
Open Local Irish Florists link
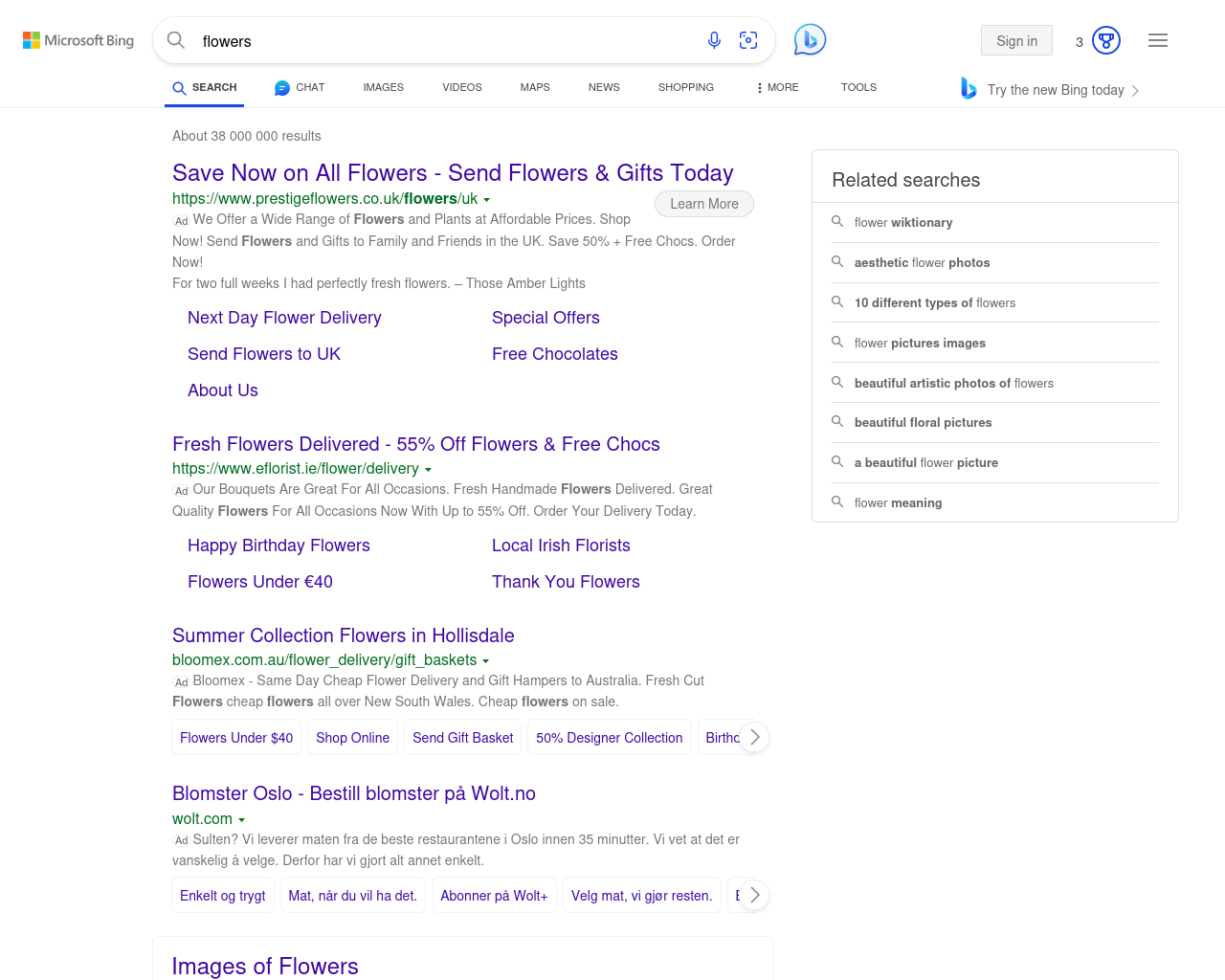[561, 546]
